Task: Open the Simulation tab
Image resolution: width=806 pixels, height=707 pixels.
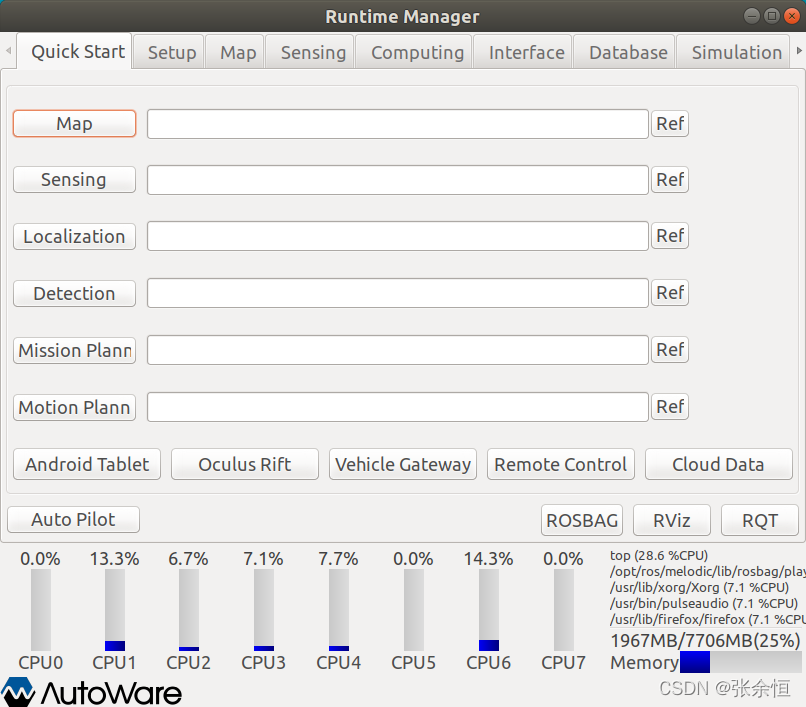Action: tap(735, 52)
